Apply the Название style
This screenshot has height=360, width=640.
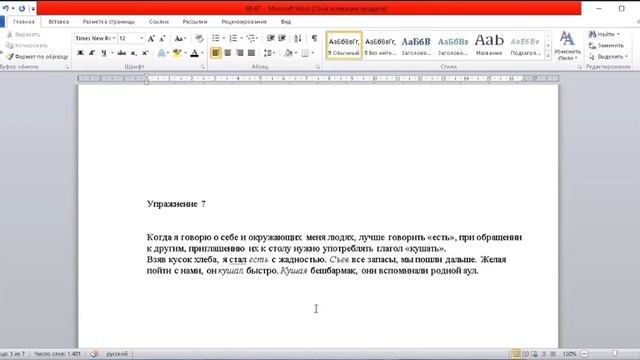pos(489,46)
